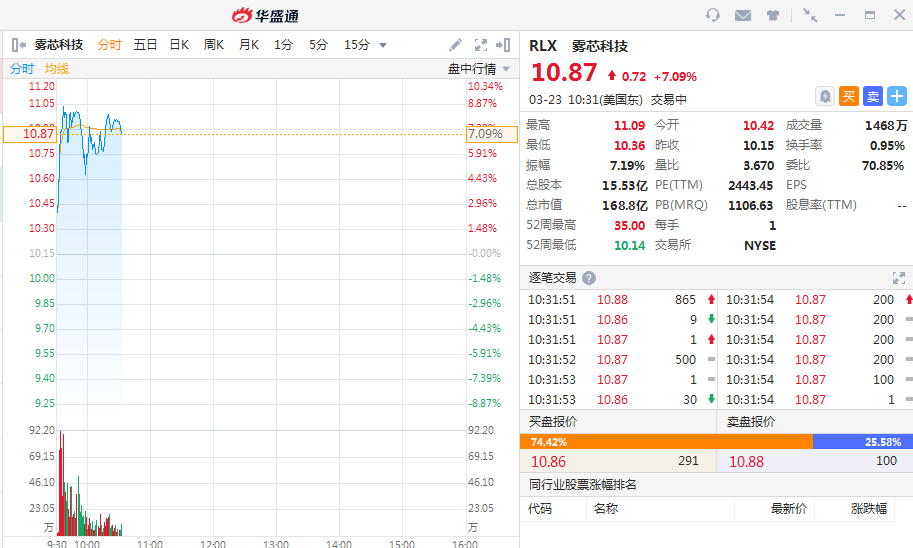Select the 五日 chart tab

pyautogui.click(x=145, y=45)
